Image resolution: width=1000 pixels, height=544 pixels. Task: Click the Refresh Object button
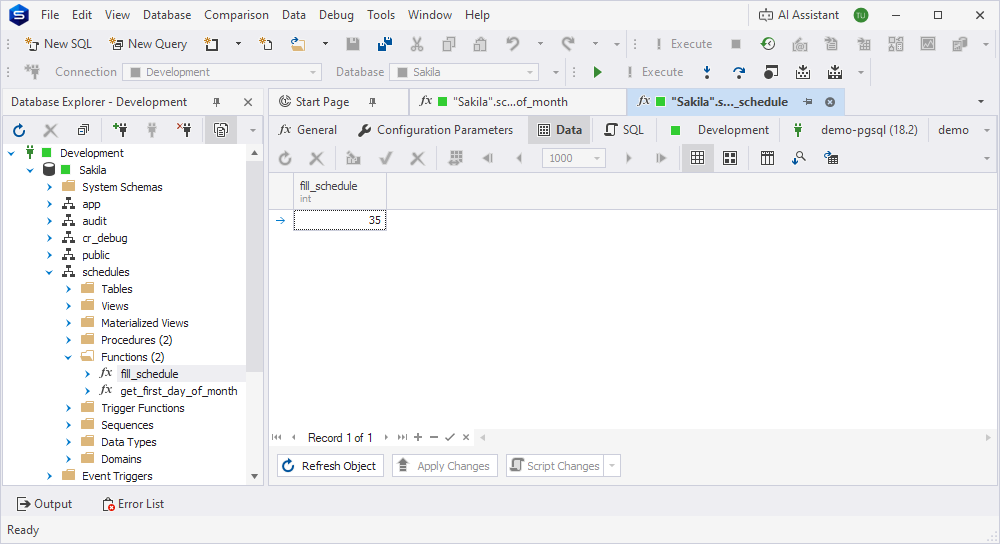[330, 466]
